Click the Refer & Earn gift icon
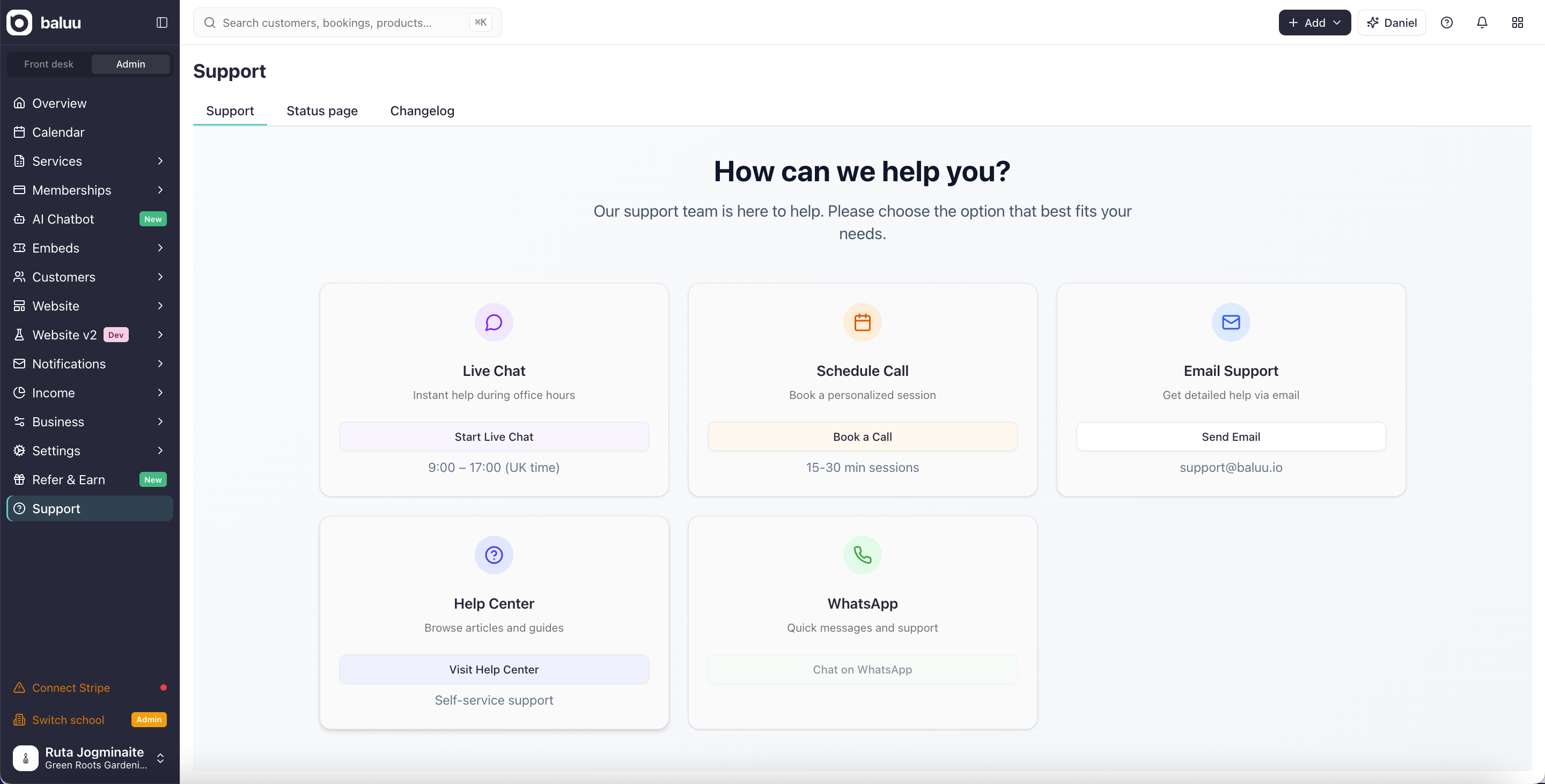Viewport: 1545px width, 784px height. pos(19,479)
